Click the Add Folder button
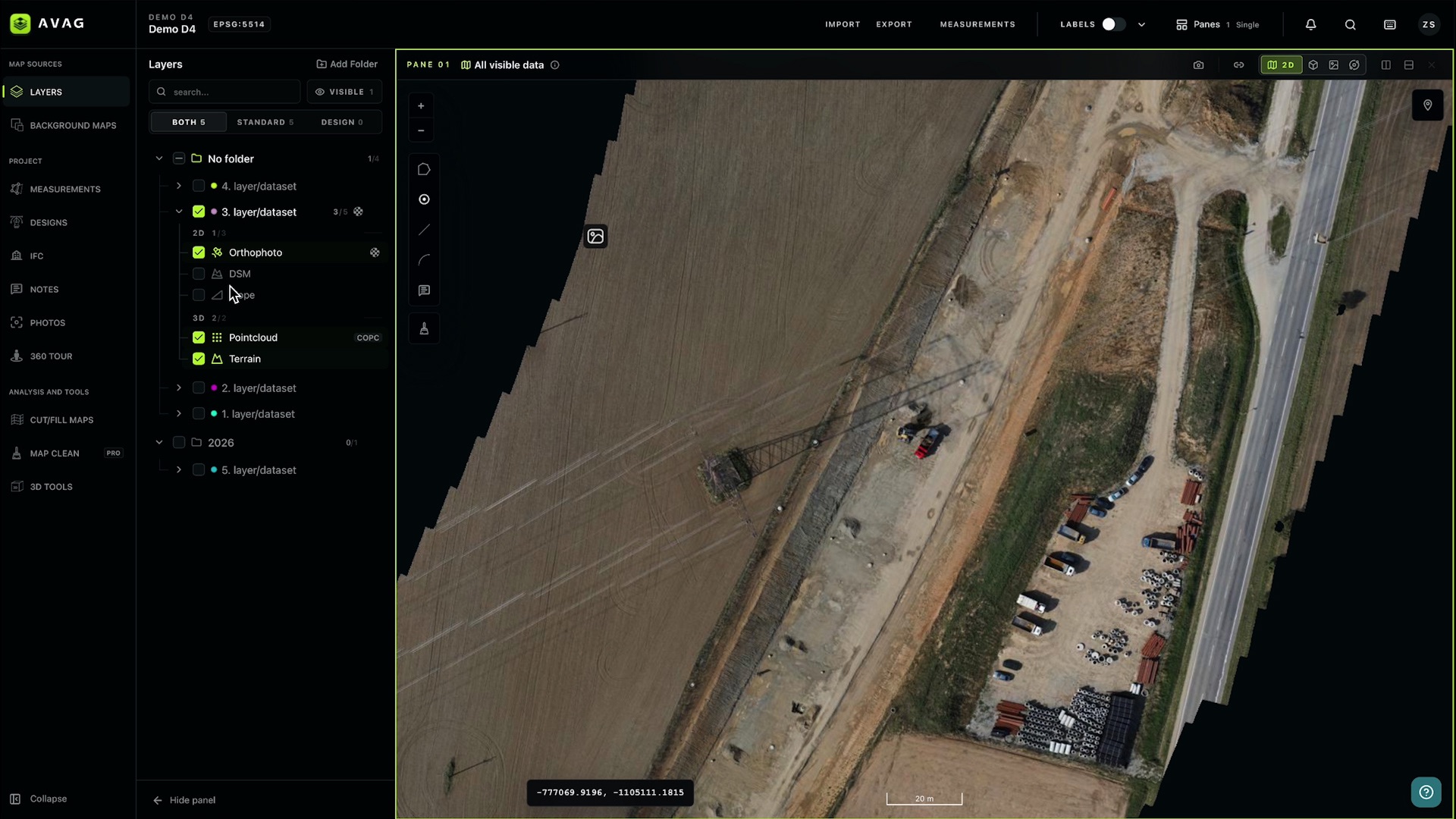 347,64
